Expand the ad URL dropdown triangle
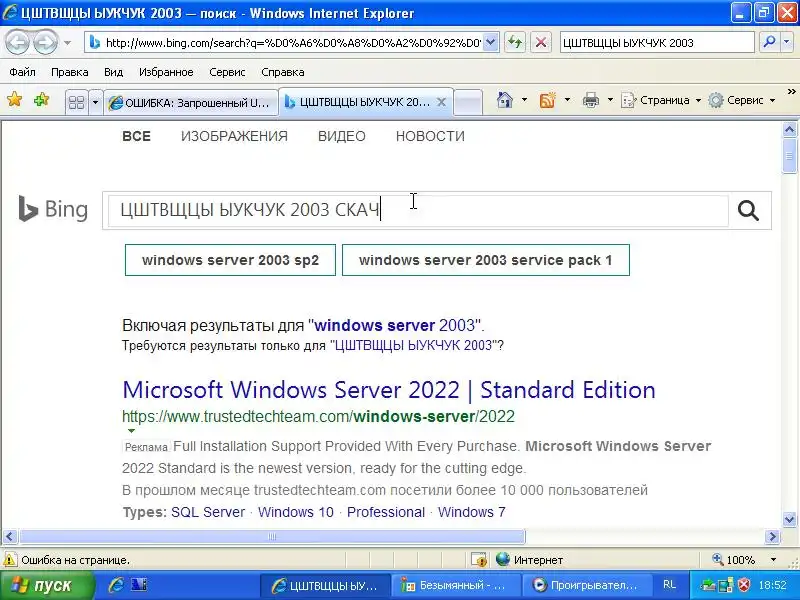Image resolution: width=800 pixels, height=600 pixels. pos(131,431)
